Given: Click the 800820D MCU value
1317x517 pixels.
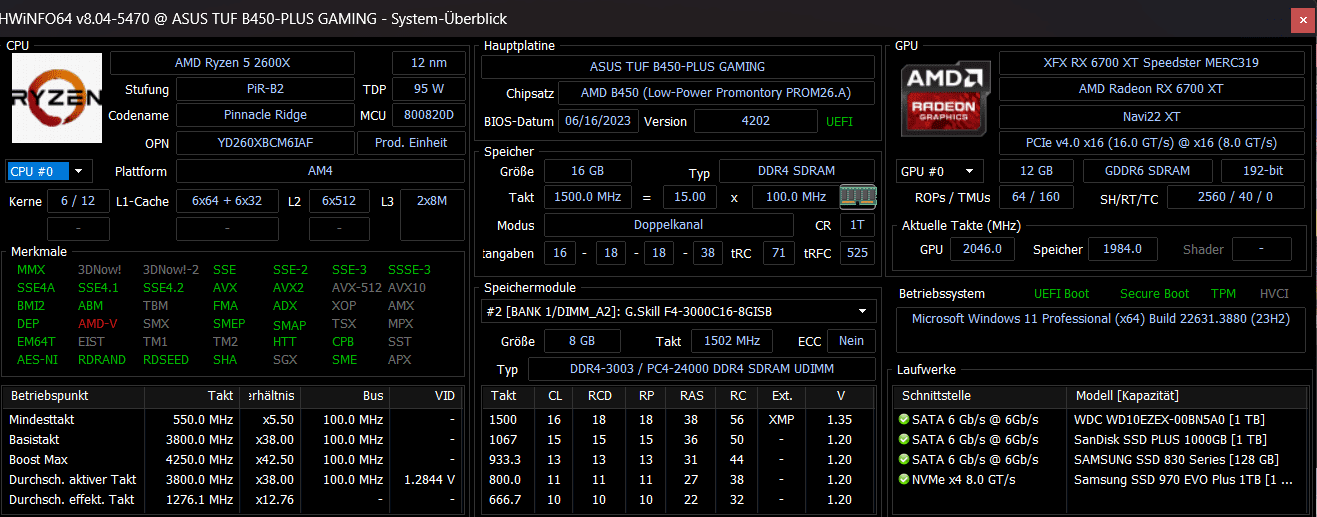Looking at the screenshot, I should [428, 115].
